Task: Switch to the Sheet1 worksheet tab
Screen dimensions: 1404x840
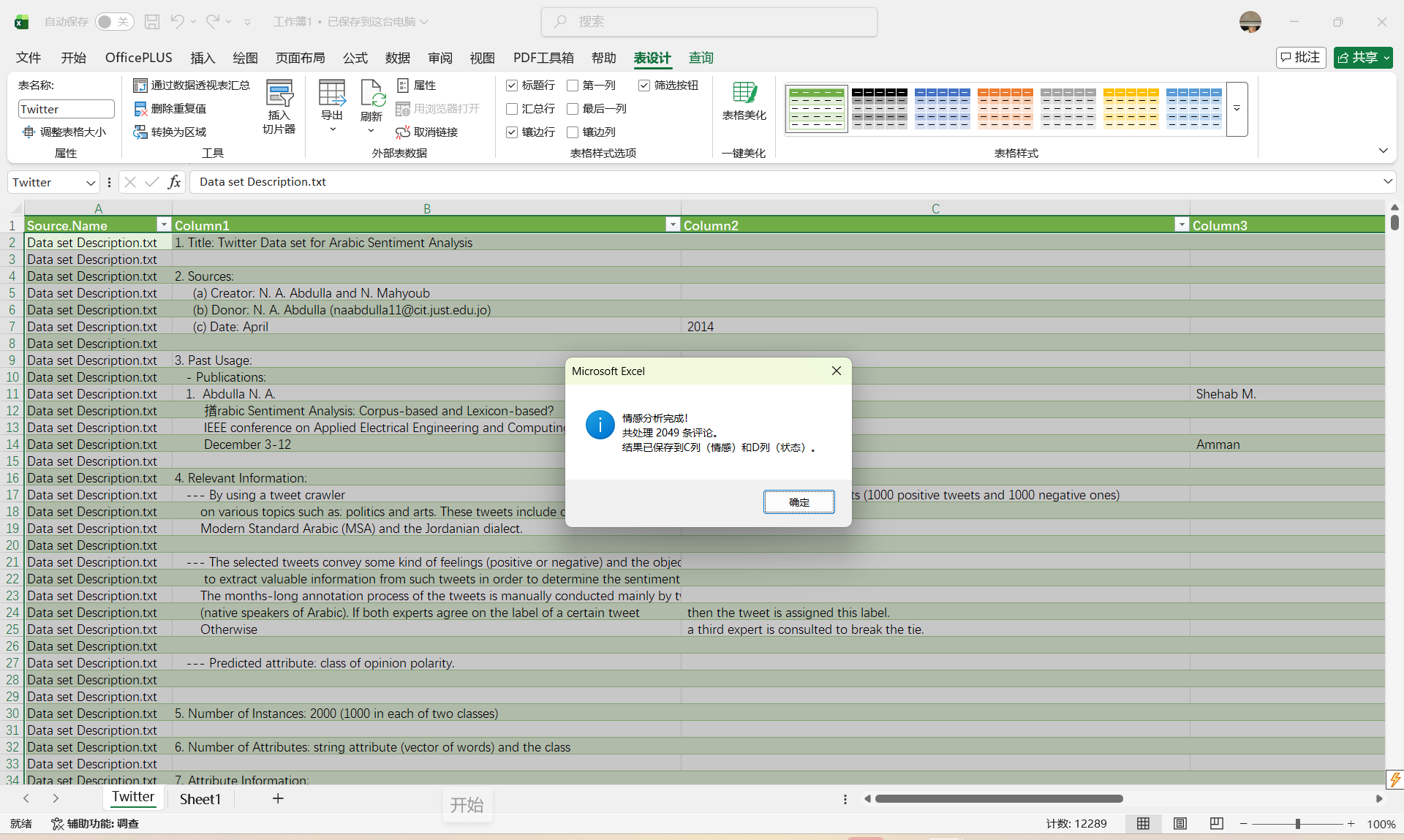Action: [x=200, y=799]
